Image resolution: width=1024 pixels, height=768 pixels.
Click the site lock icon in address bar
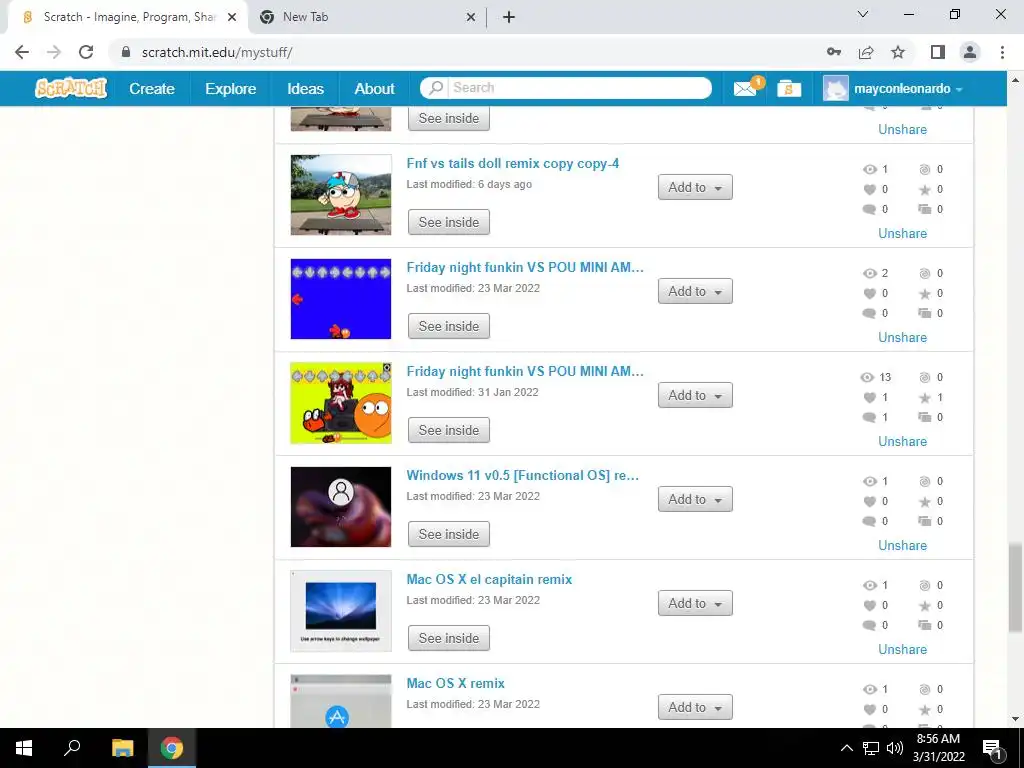point(126,52)
